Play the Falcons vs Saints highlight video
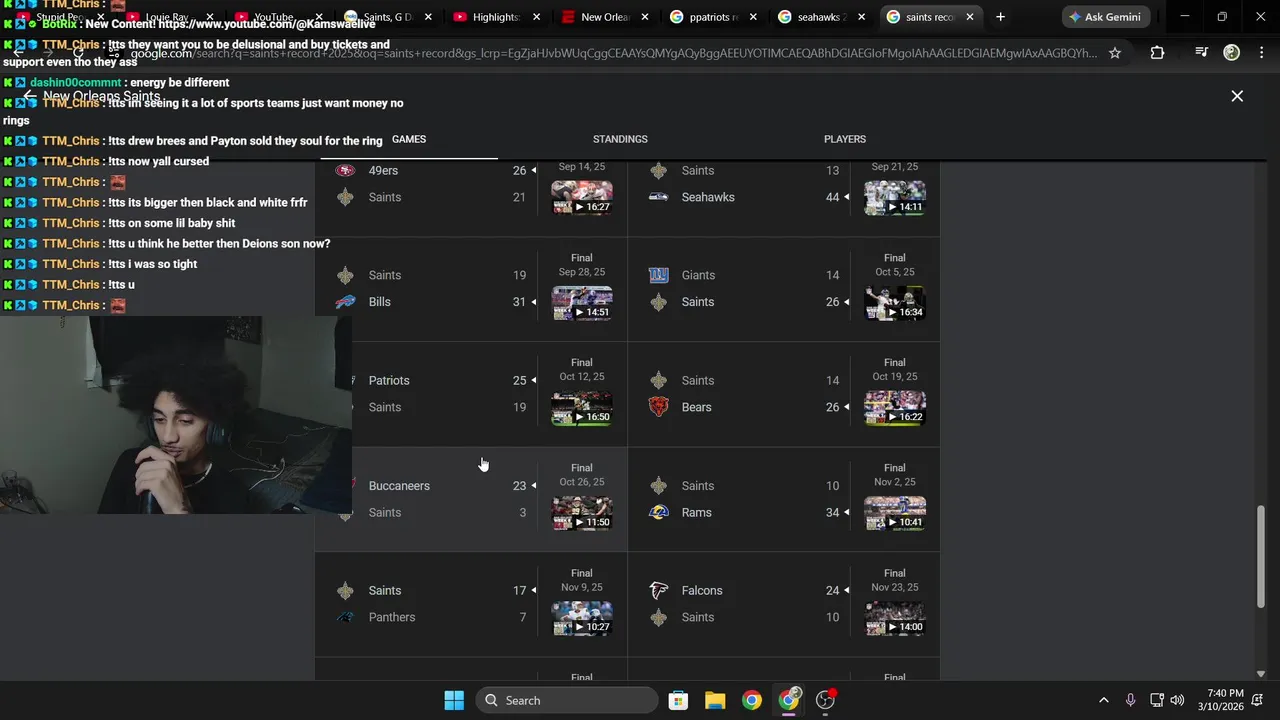The height and width of the screenshot is (720, 1280). 895,618
